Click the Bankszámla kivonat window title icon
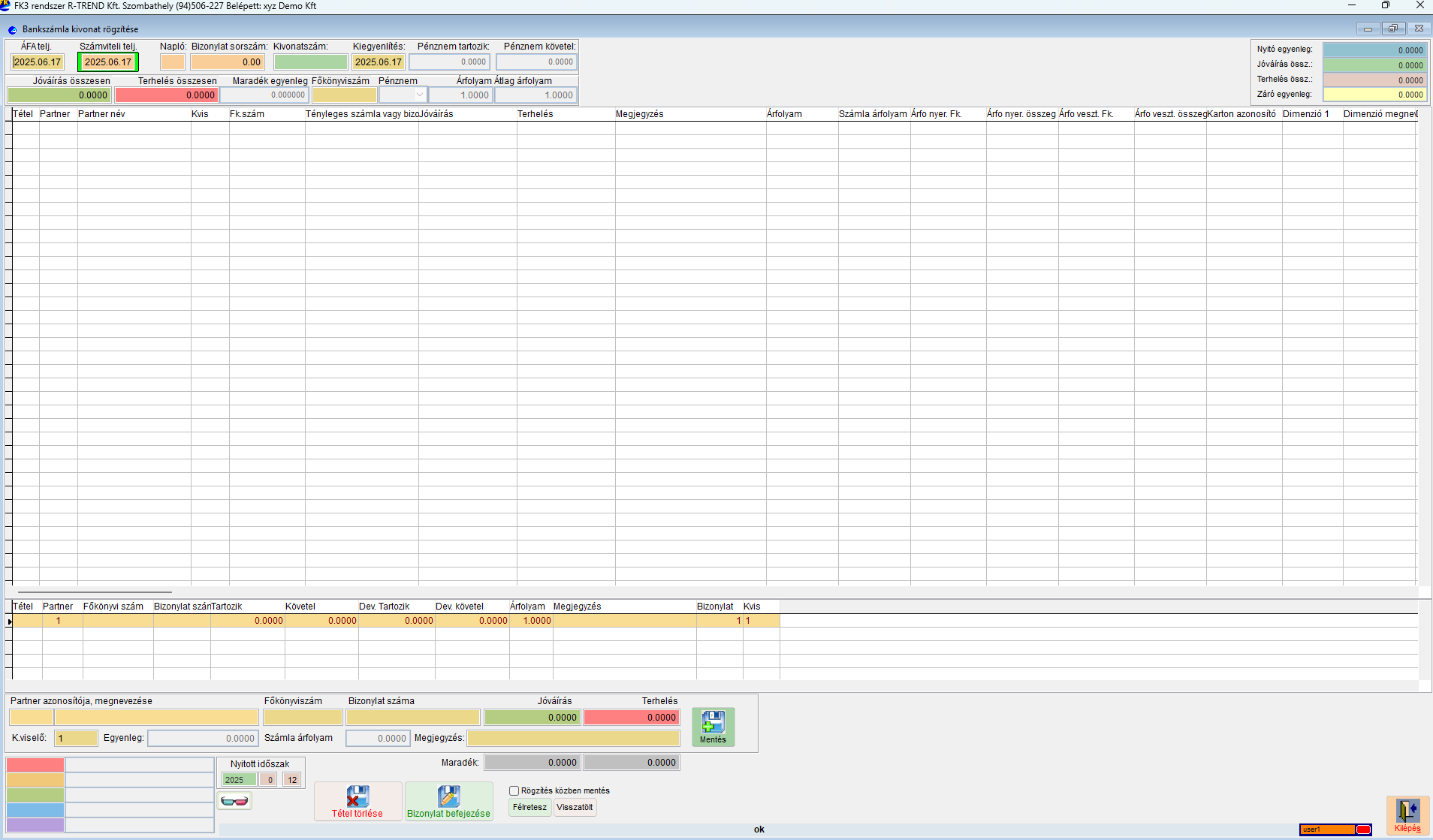Image resolution: width=1433 pixels, height=840 pixels. coord(12,30)
